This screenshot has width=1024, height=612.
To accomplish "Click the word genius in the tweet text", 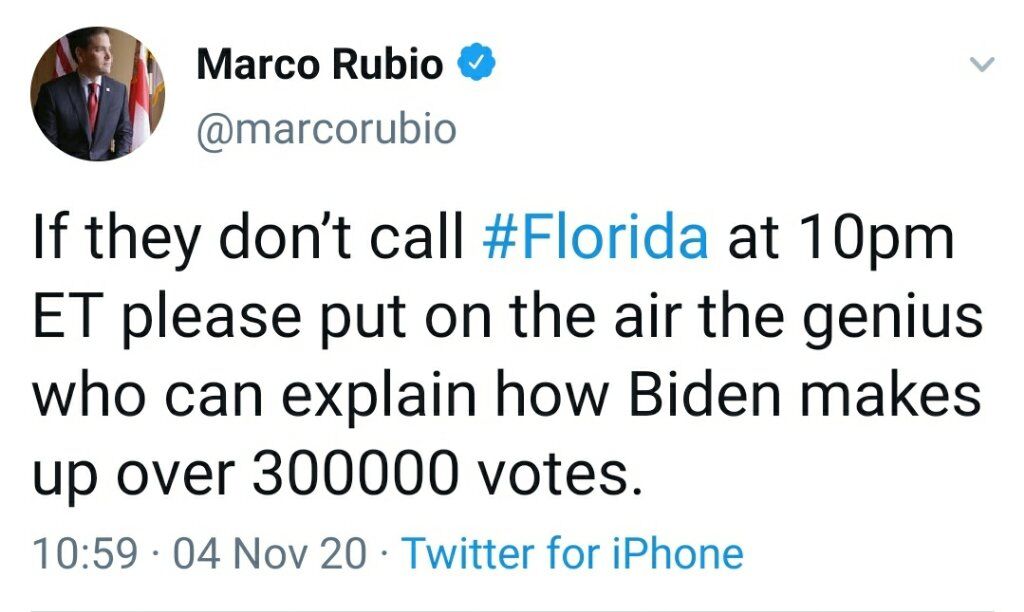I will 892,319.
